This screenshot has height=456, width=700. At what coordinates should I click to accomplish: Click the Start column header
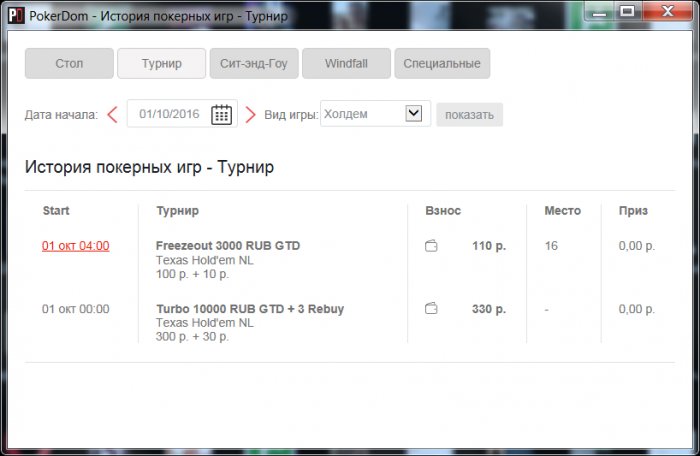coord(56,210)
